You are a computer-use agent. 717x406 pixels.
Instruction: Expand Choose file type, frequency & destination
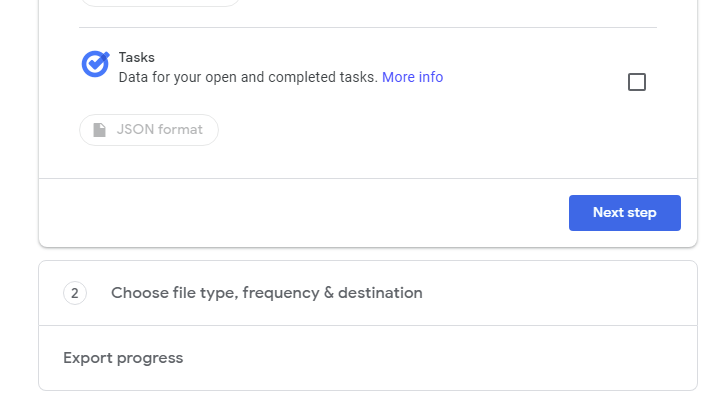(x=368, y=293)
